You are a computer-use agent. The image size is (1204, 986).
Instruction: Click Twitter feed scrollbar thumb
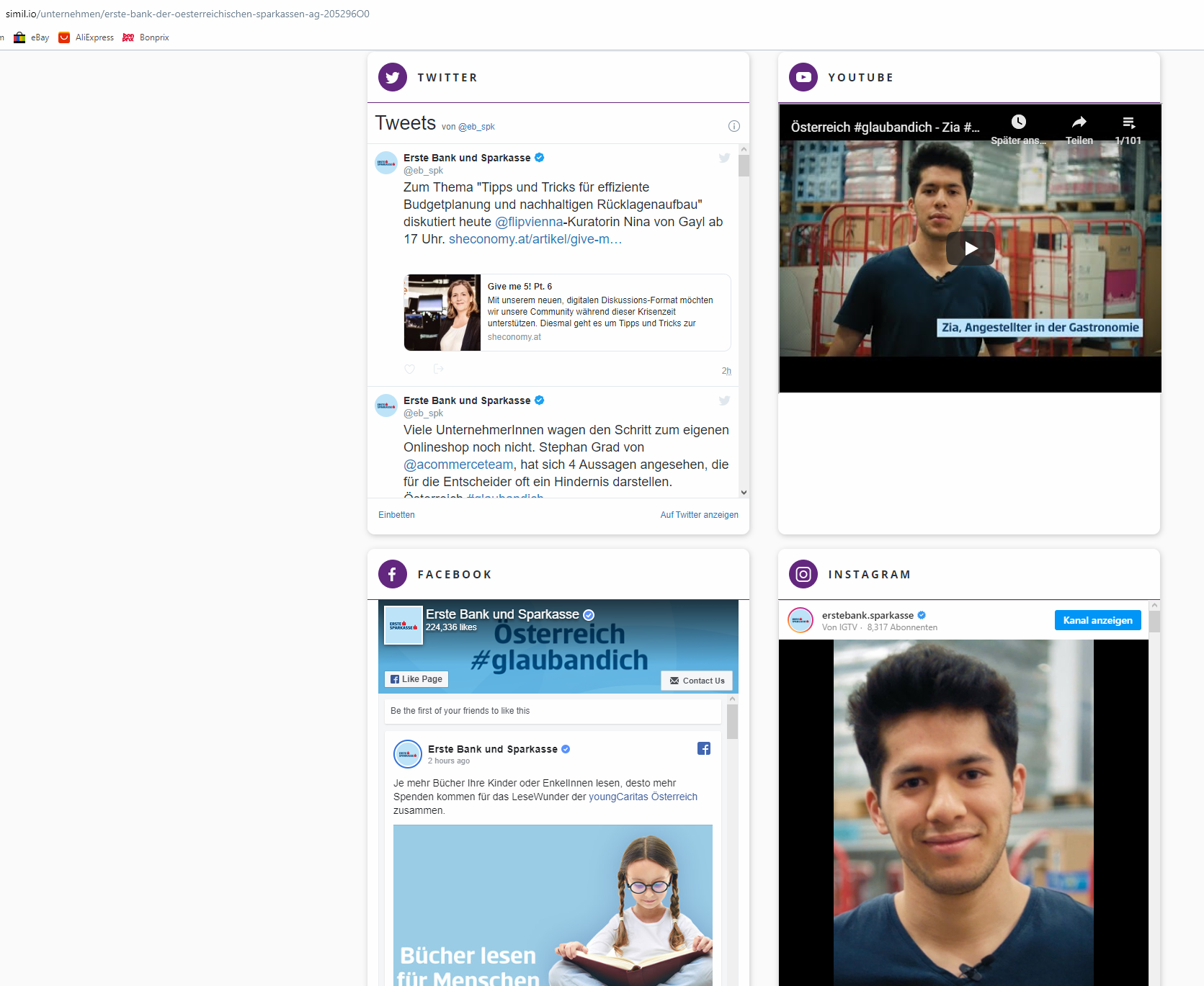(744, 166)
